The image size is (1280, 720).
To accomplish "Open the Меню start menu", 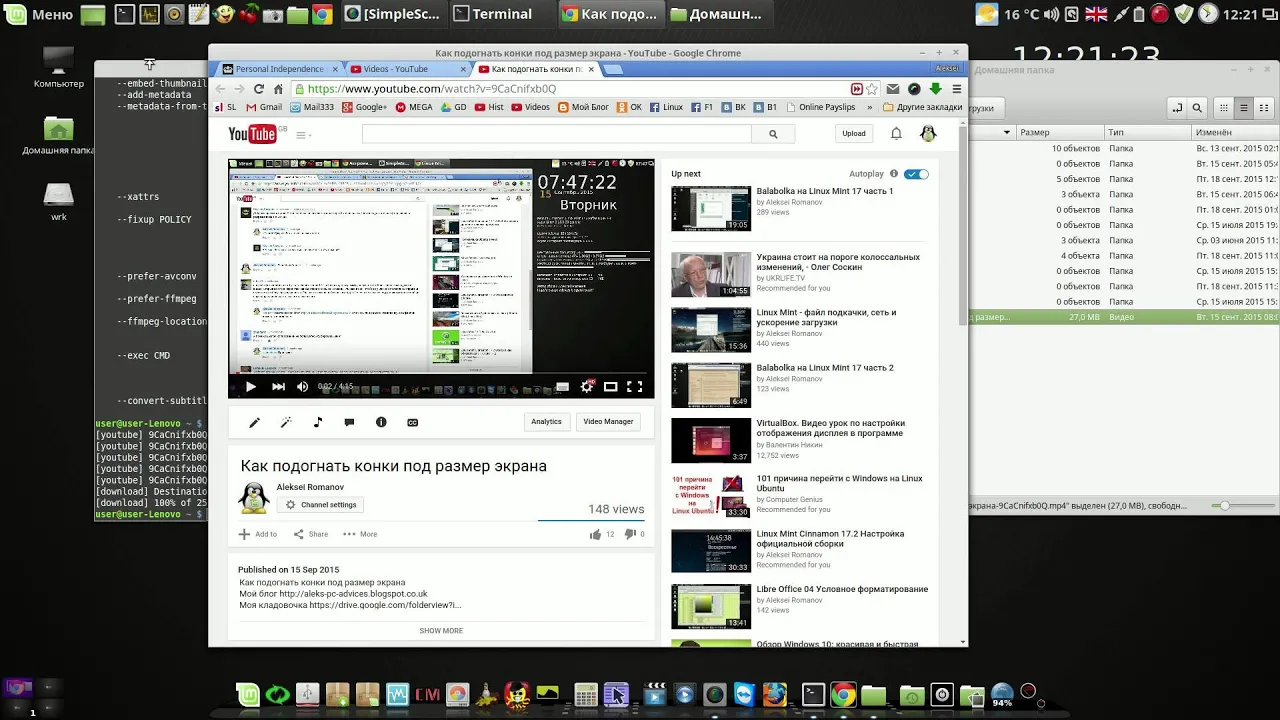I will pos(38,15).
